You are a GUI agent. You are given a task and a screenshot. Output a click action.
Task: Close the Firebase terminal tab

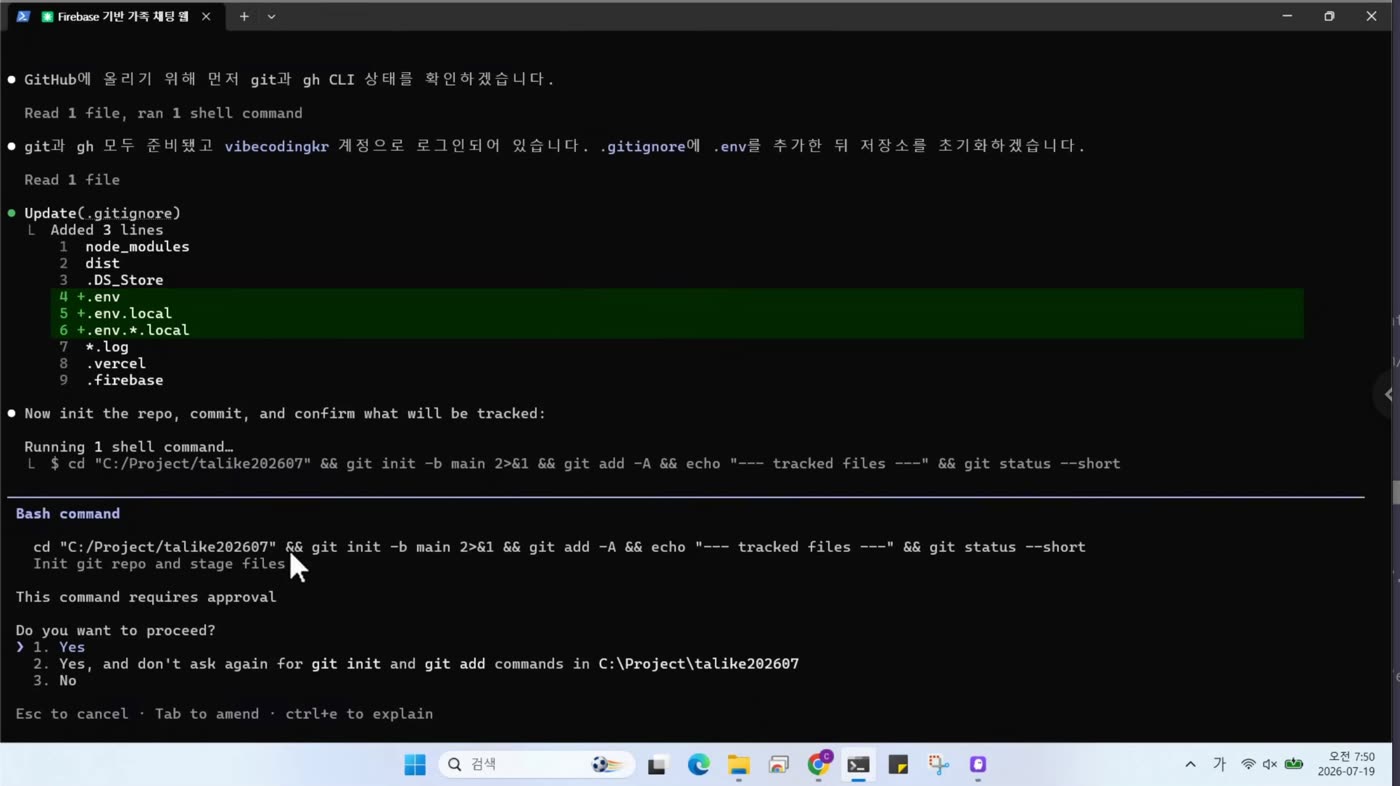coord(206,17)
